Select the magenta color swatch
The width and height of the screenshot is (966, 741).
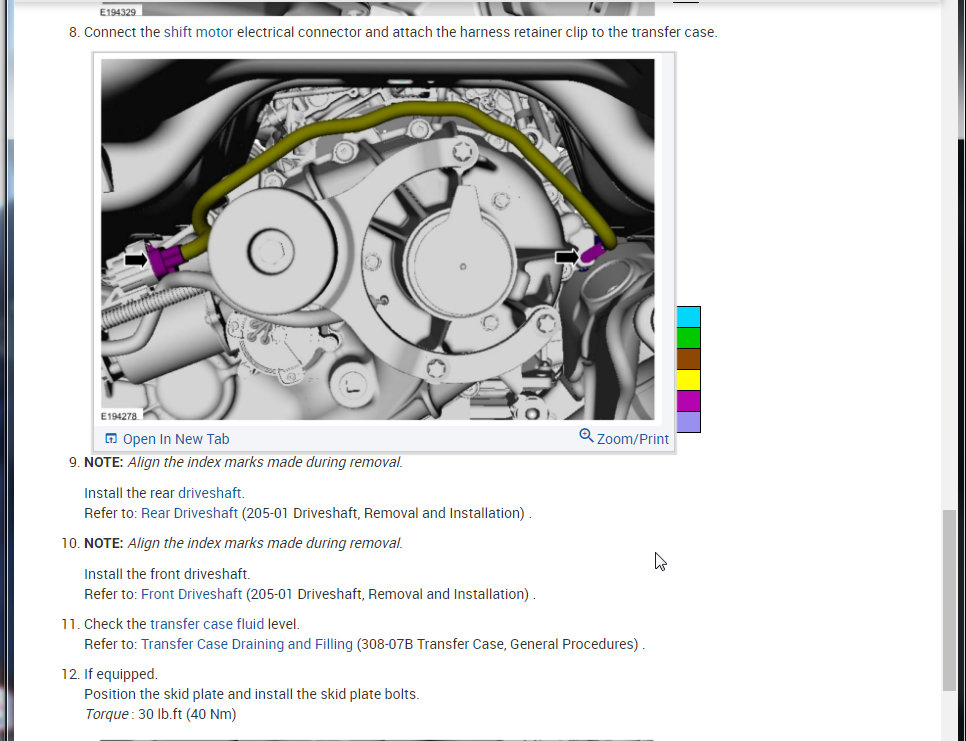689,401
